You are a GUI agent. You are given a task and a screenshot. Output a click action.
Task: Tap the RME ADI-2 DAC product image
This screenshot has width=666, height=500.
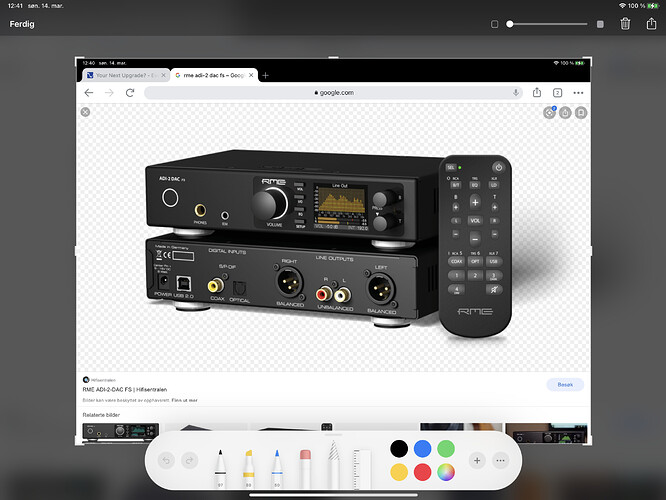[328, 243]
